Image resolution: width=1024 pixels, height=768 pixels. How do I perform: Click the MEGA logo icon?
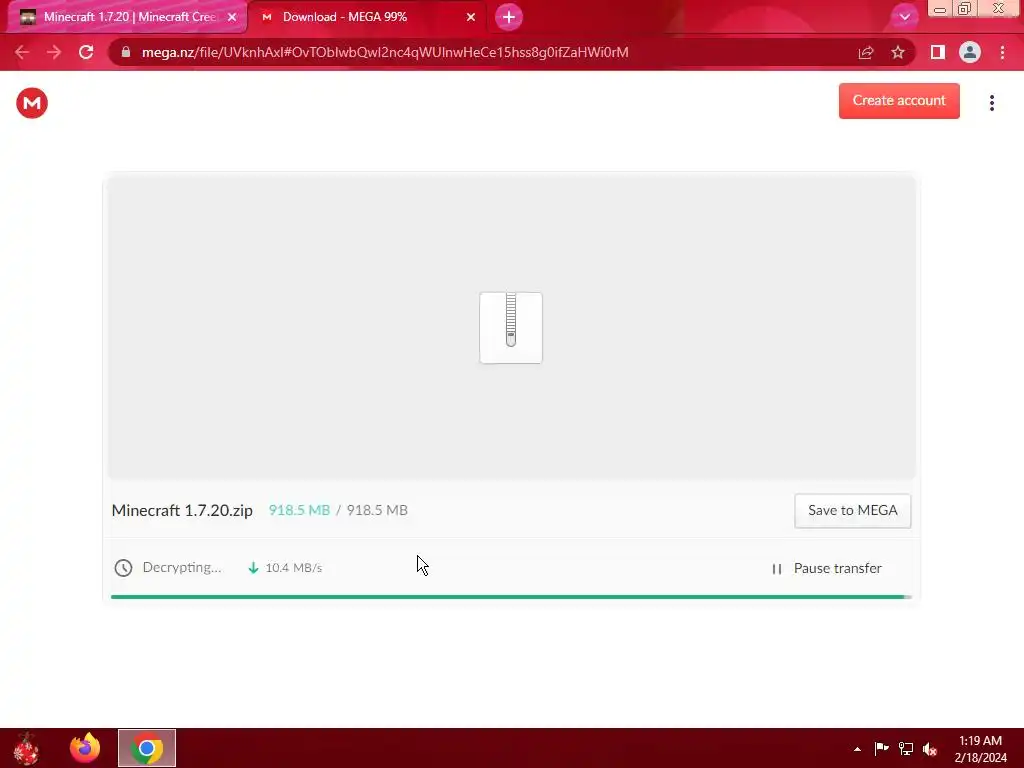32,103
